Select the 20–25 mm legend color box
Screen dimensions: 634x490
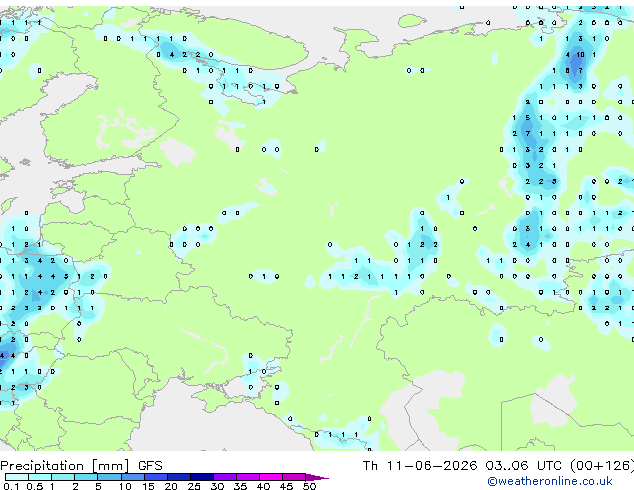tap(179, 477)
